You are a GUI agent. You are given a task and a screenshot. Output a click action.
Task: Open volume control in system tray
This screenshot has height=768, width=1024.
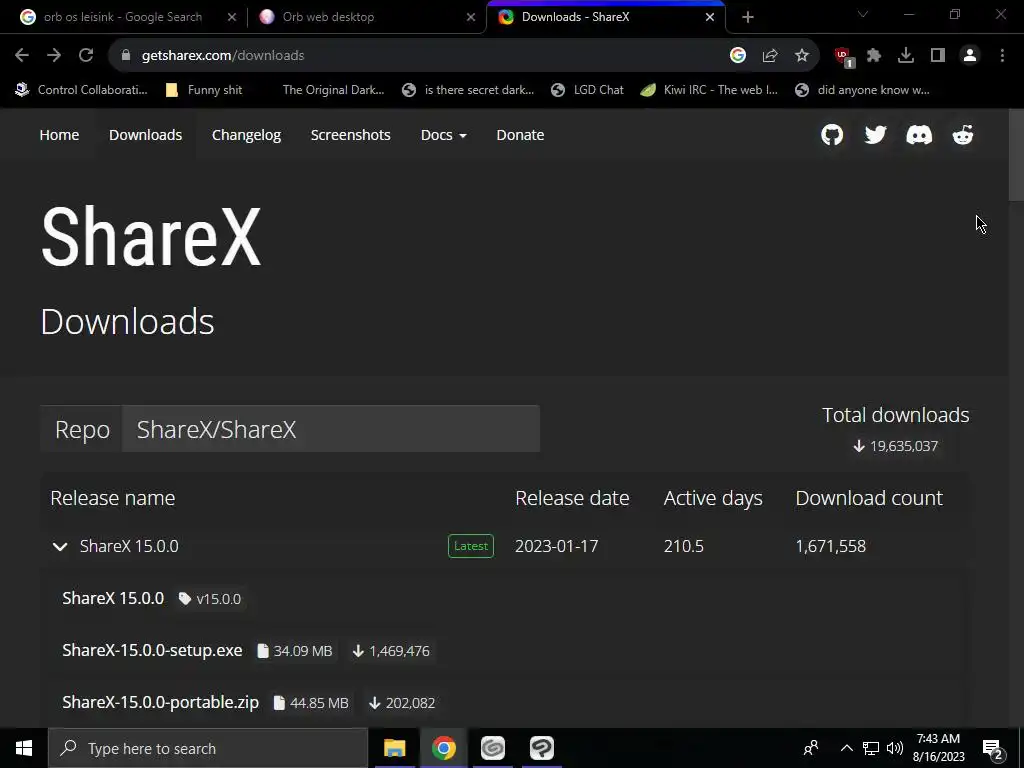[x=895, y=748]
